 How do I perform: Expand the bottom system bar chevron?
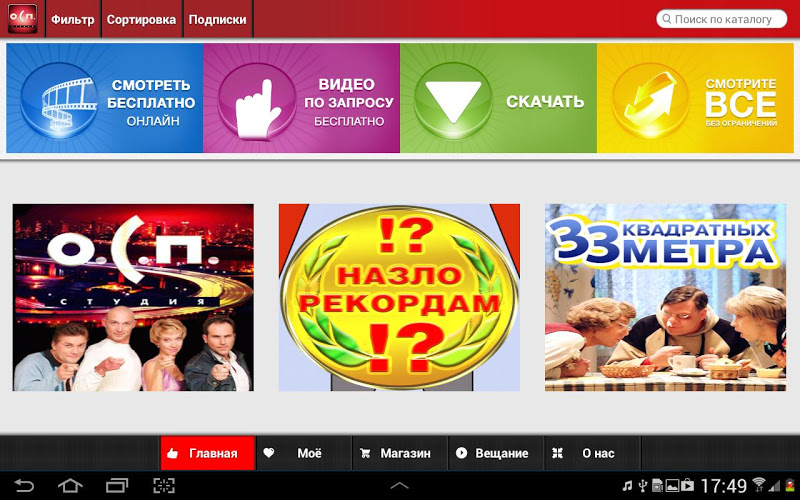399,486
